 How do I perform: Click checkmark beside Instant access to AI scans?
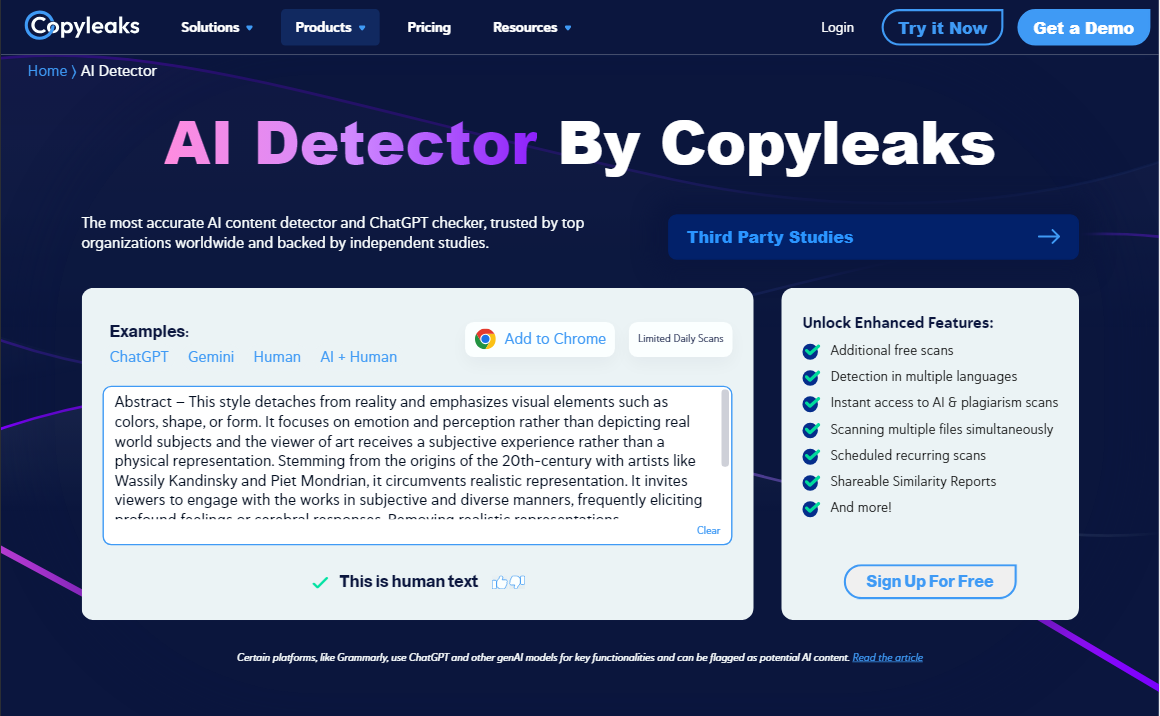pyautogui.click(x=812, y=403)
